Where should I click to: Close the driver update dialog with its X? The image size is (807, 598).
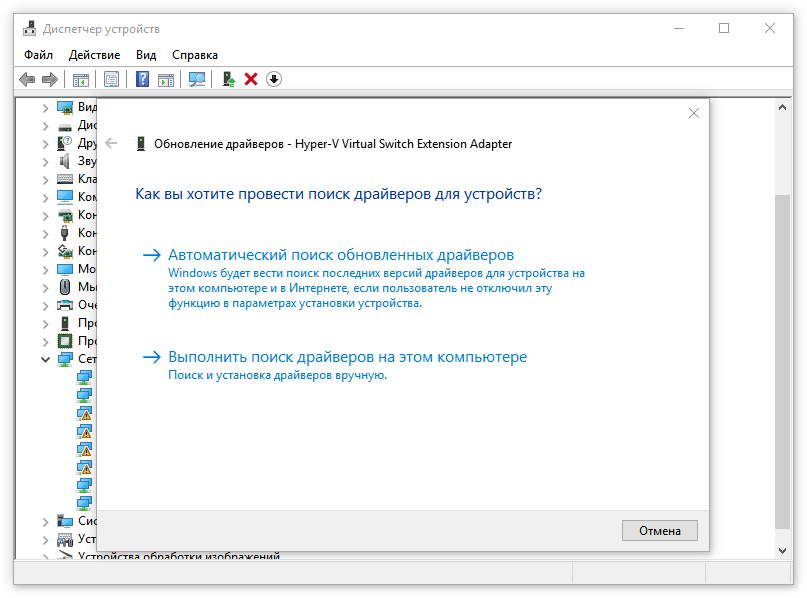694,113
